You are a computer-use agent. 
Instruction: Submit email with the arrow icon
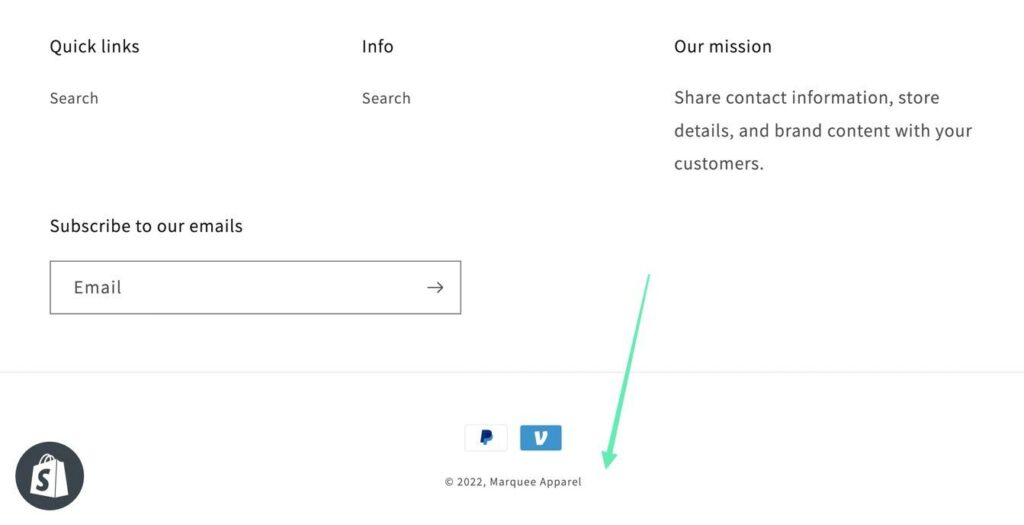tap(435, 288)
